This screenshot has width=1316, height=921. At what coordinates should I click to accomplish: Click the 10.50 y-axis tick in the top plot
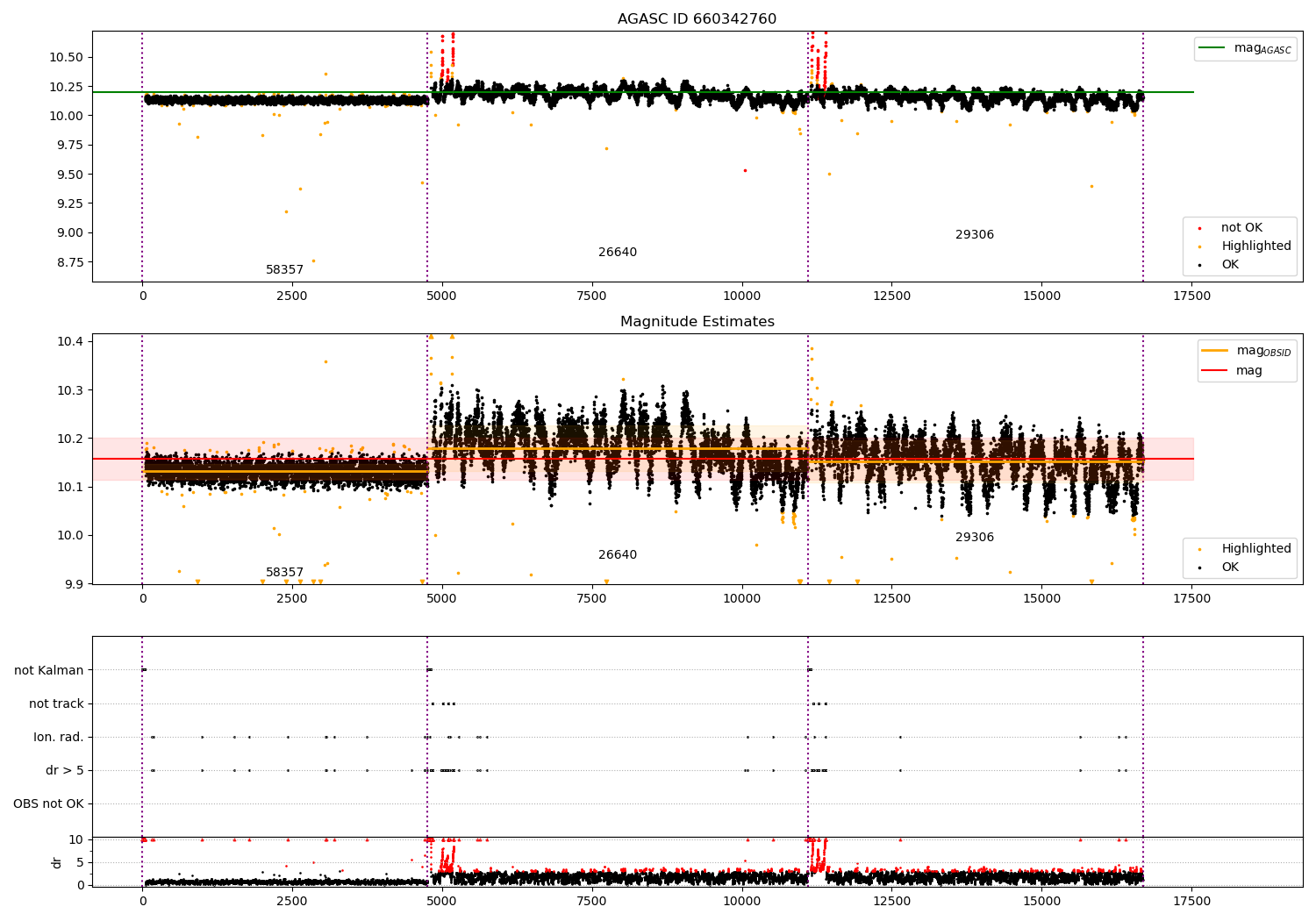[67, 58]
